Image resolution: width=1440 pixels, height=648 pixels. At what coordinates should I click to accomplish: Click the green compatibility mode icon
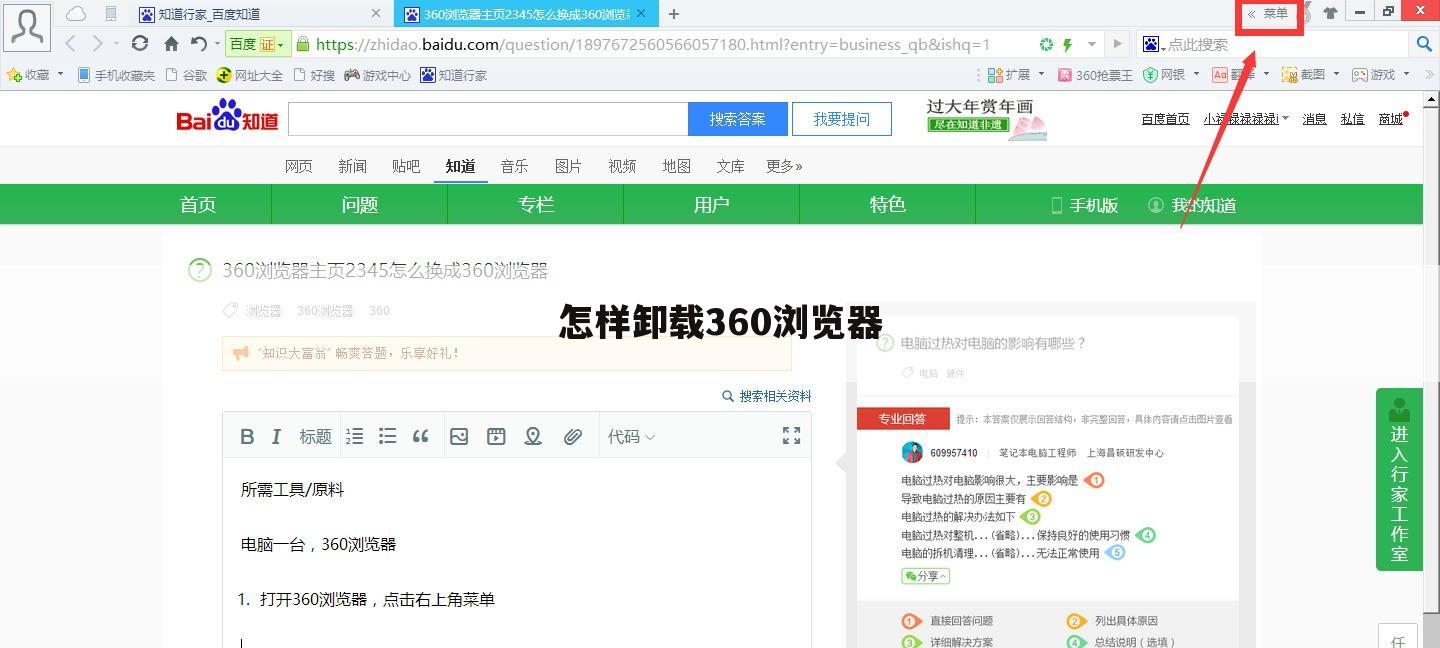(1046, 45)
